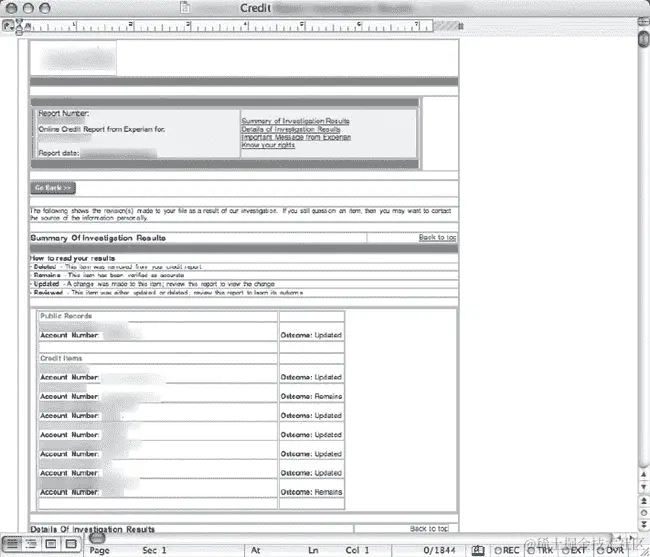Click the 'Sec 1' status bar entry
650x557 pixels.
click(154, 550)
